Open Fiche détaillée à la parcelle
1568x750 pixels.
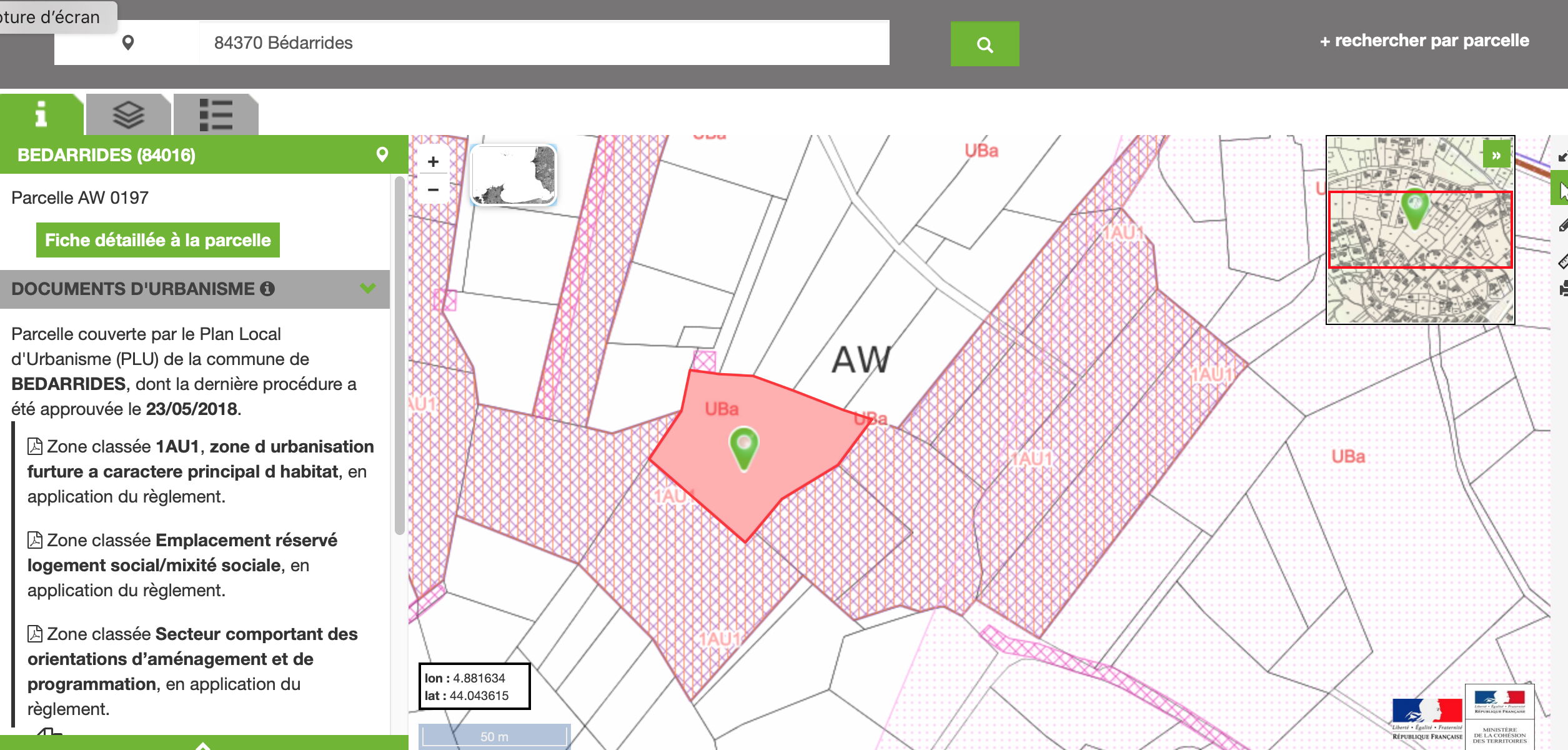click(157, 240)
